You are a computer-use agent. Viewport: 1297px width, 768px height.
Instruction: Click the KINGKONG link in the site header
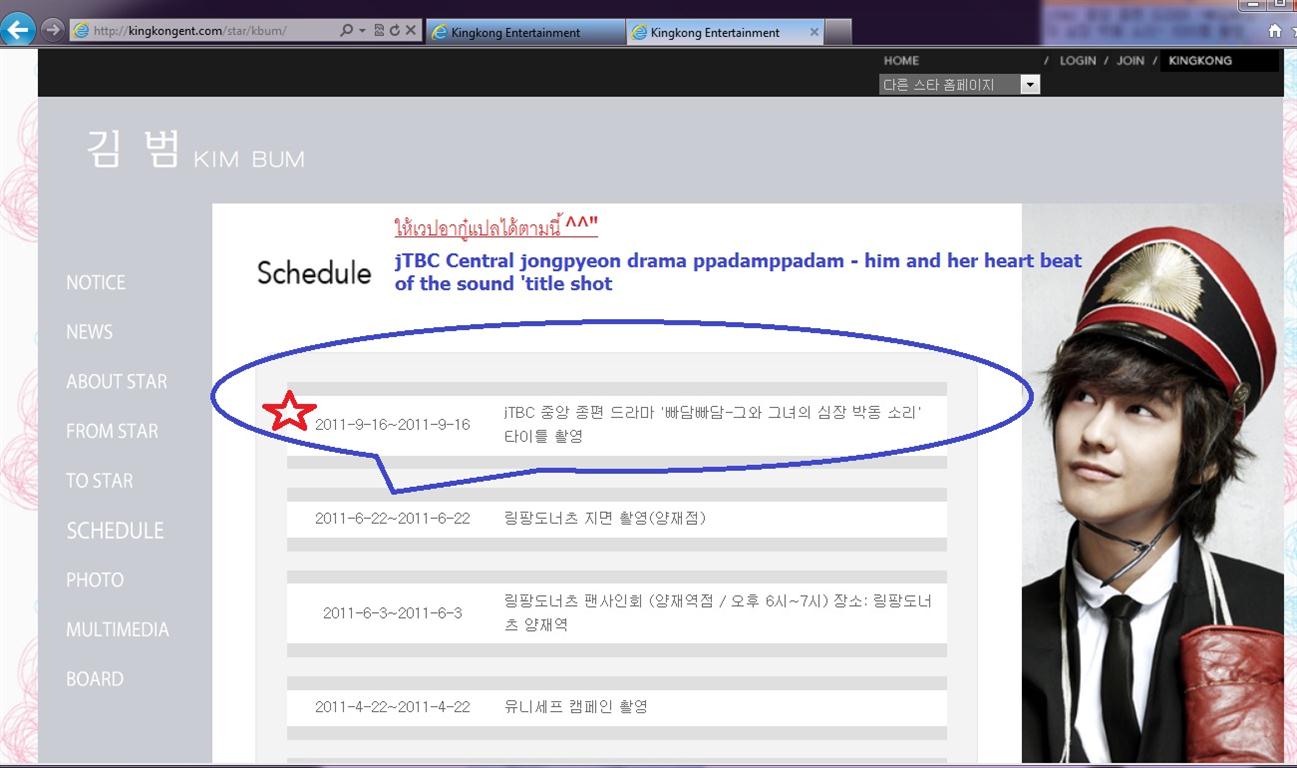(x=1200, y=61)
